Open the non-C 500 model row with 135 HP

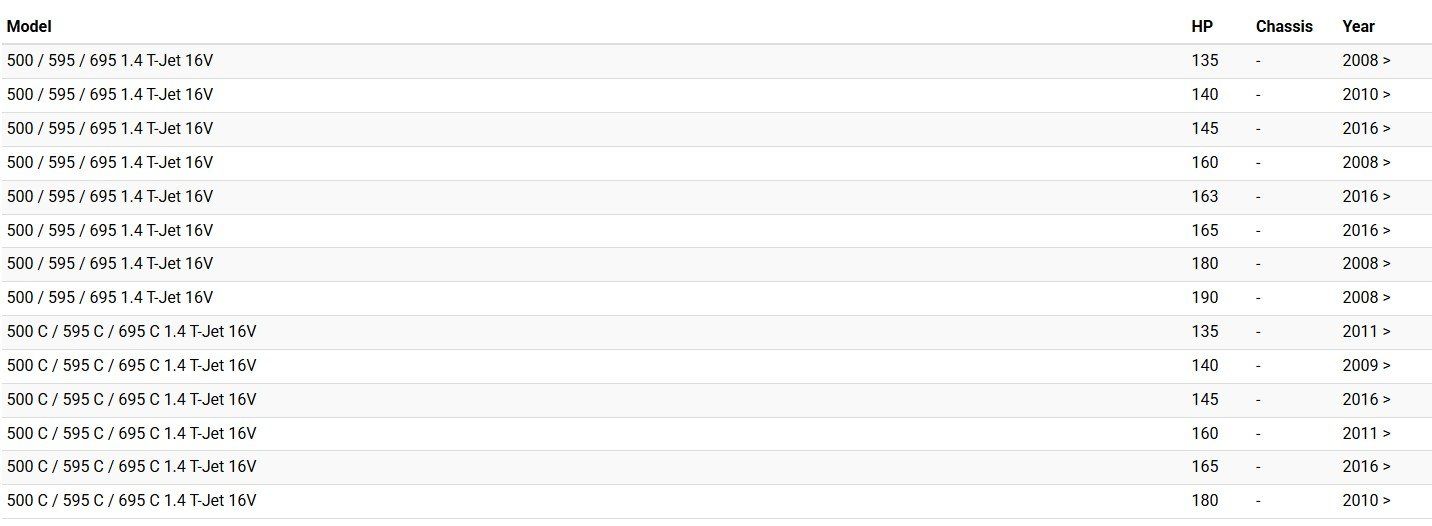click(110, 60)
